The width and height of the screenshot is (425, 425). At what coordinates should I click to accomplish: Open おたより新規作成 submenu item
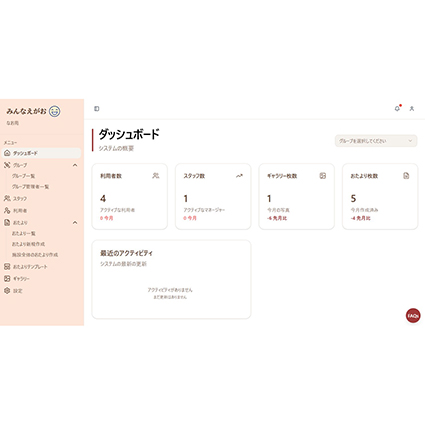coord(28,244)
